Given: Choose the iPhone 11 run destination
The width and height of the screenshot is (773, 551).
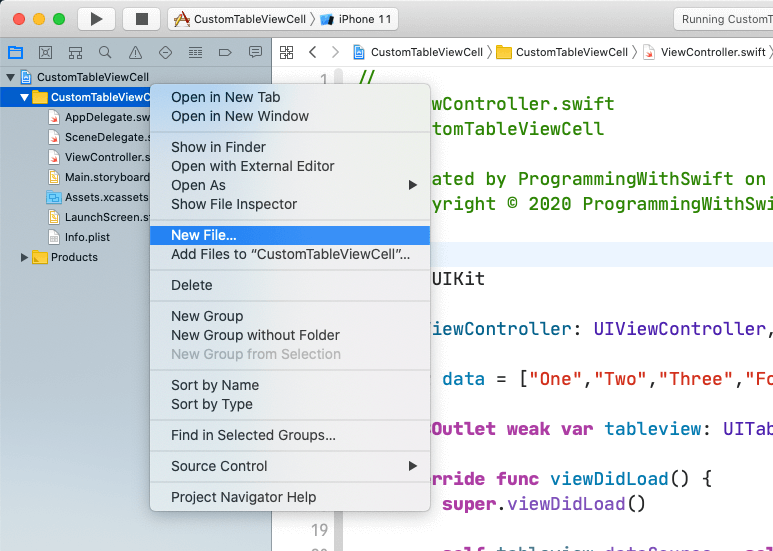Looking at the screenshot, I should tap(356, 19).
